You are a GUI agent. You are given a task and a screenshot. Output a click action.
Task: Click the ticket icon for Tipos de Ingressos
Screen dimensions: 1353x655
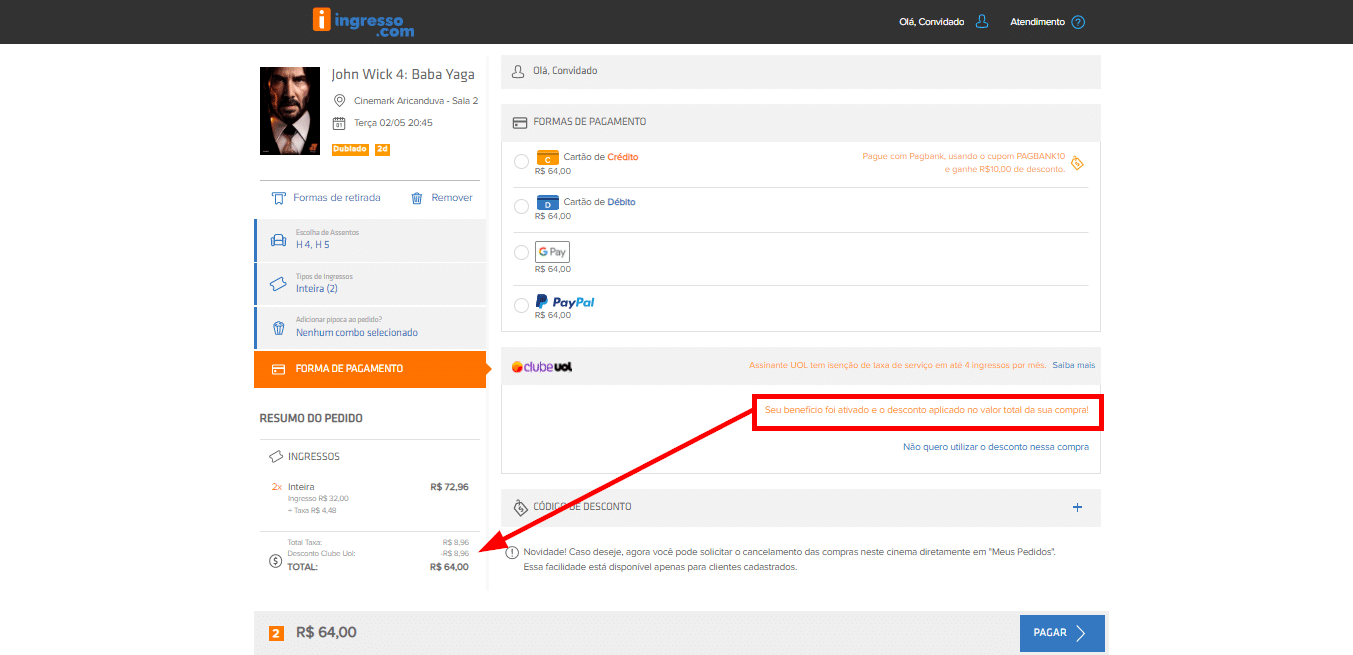click(278, 284)
